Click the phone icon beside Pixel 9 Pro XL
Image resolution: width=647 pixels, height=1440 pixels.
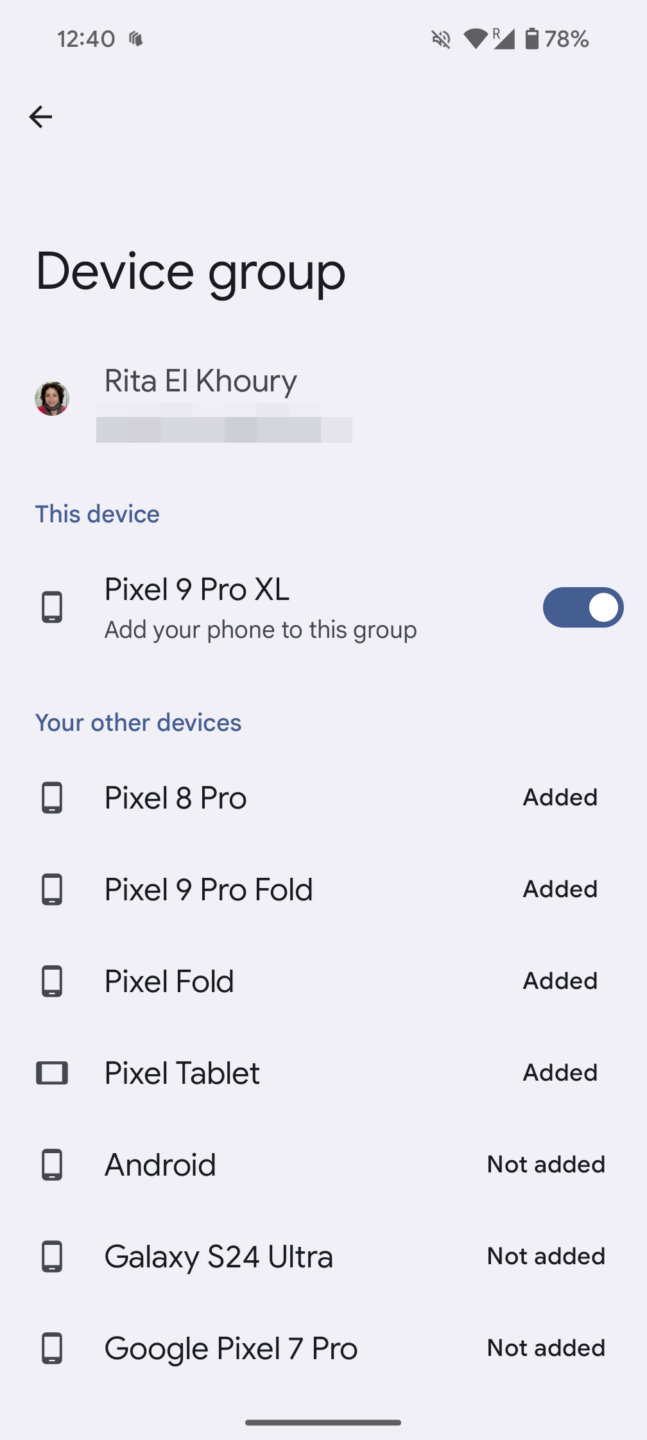click(51, 606)
